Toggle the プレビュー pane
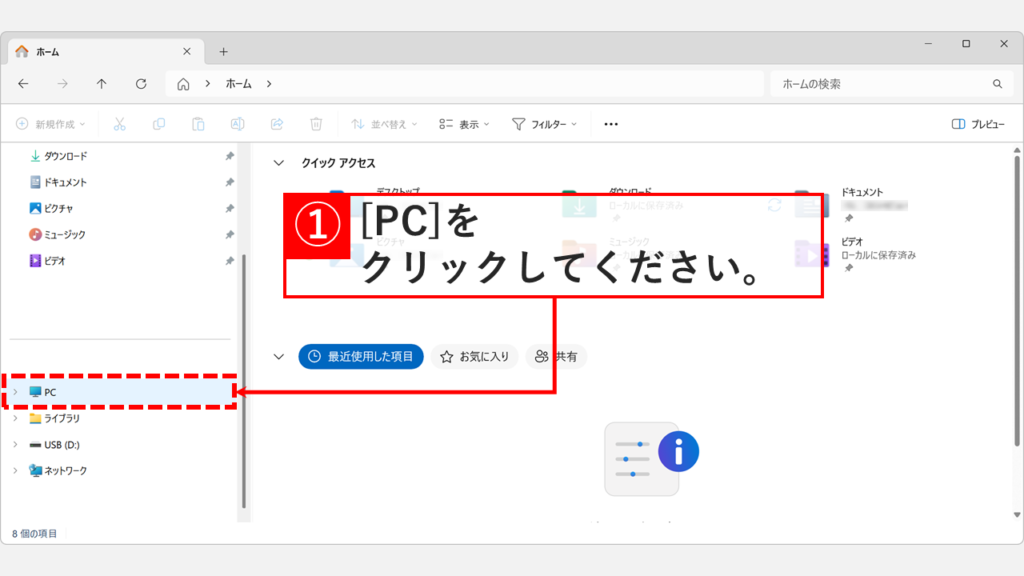The image size is (1024, 576). (x=978, y=124)
